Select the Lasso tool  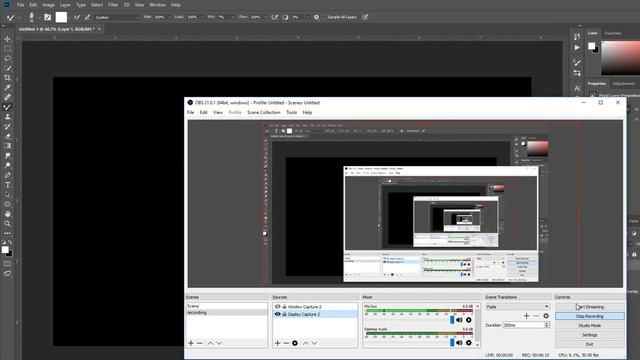tap(7, 58)
